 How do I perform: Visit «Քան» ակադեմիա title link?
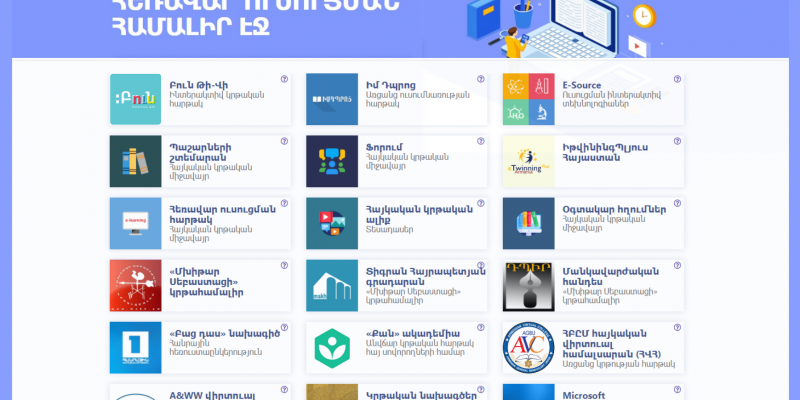point(413,334)
